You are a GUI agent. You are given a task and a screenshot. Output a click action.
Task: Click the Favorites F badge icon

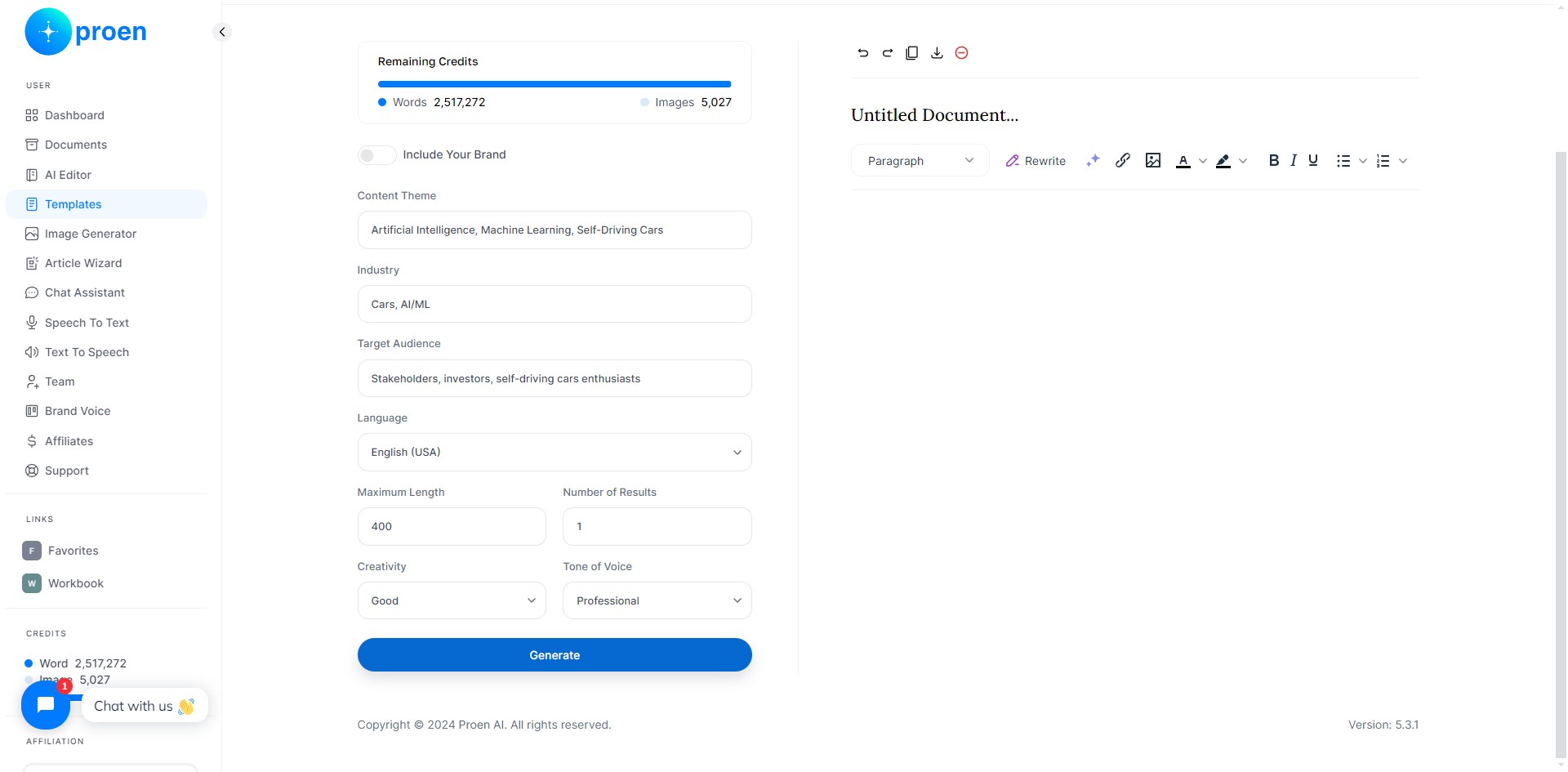click(32, 551)
